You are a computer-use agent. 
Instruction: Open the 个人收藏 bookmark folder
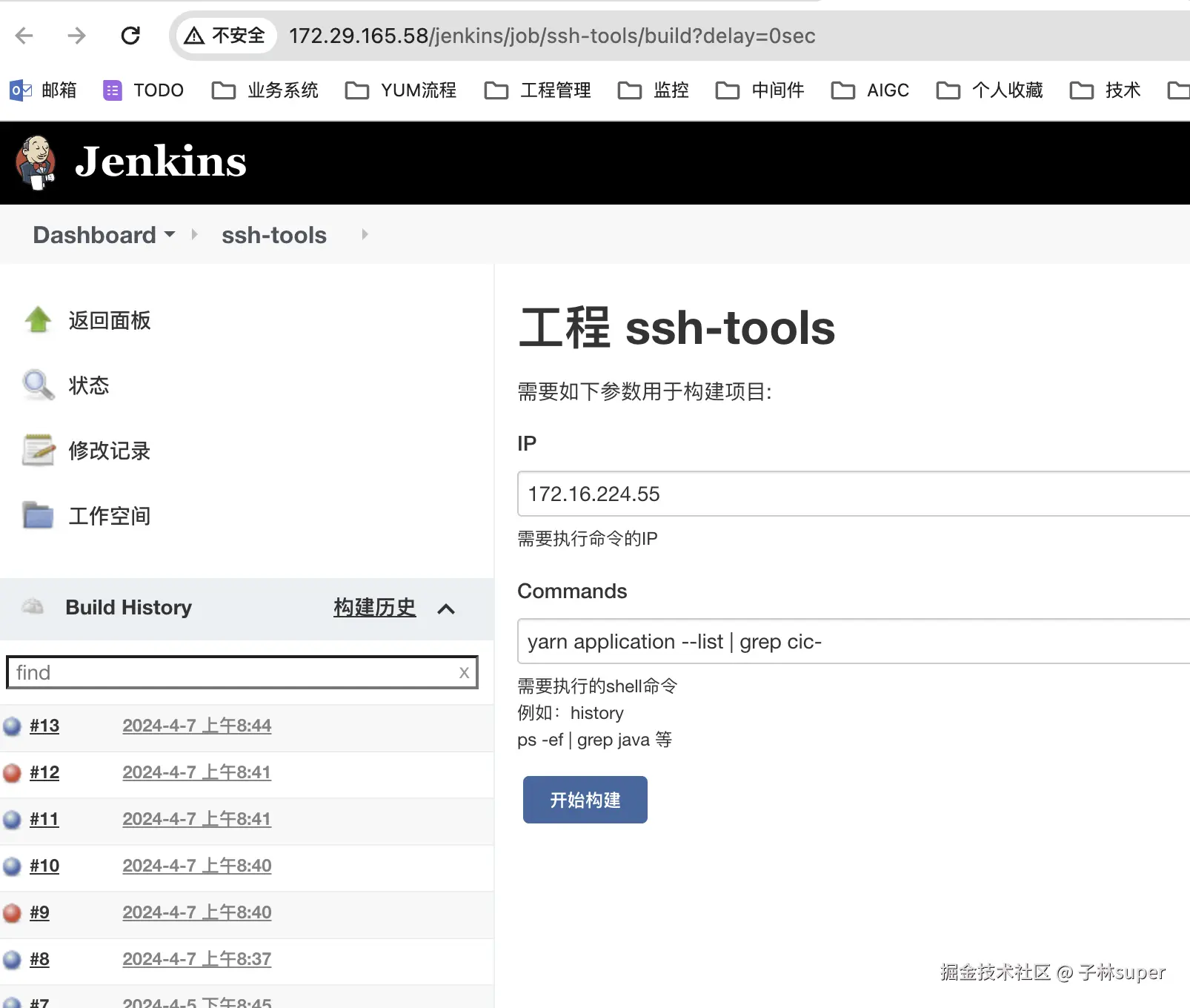tap(989, 90)
